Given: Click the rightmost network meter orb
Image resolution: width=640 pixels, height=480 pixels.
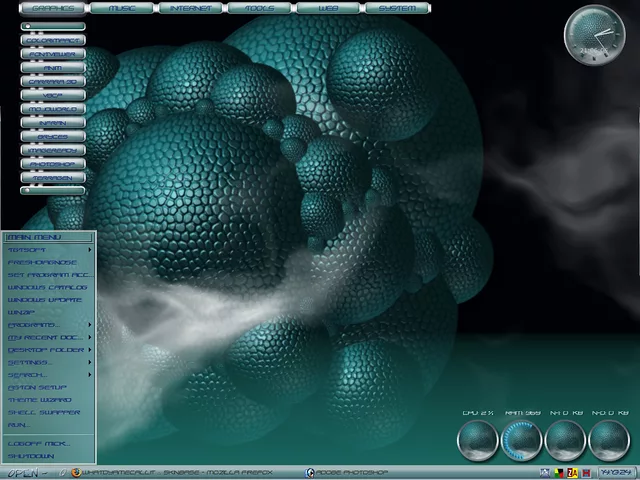Looking at the screenshot, I should point(609,440).
